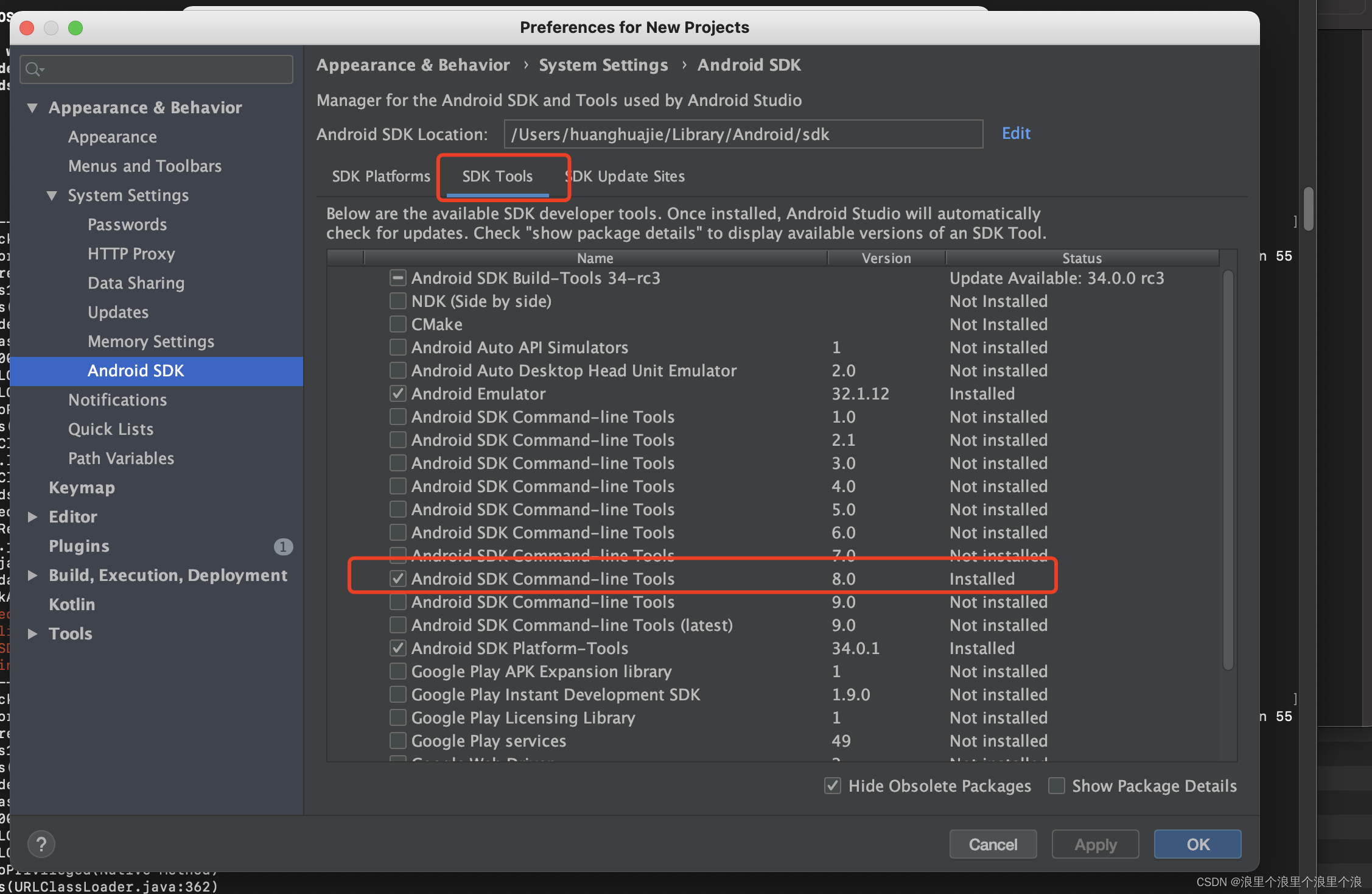The height and width of the screenshot is (894, 1372).
Task: Click the Update Available: 34.0.0 rc3 status
Action: pyautogui.click(x=1057, y=278)
